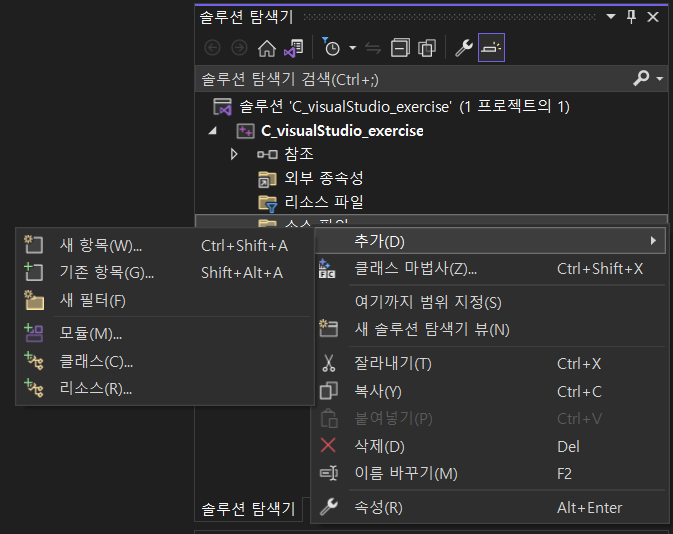Click 새 필터(F) menu entry
This screenshot has width=673, height=534.
(x=93, y=300)
